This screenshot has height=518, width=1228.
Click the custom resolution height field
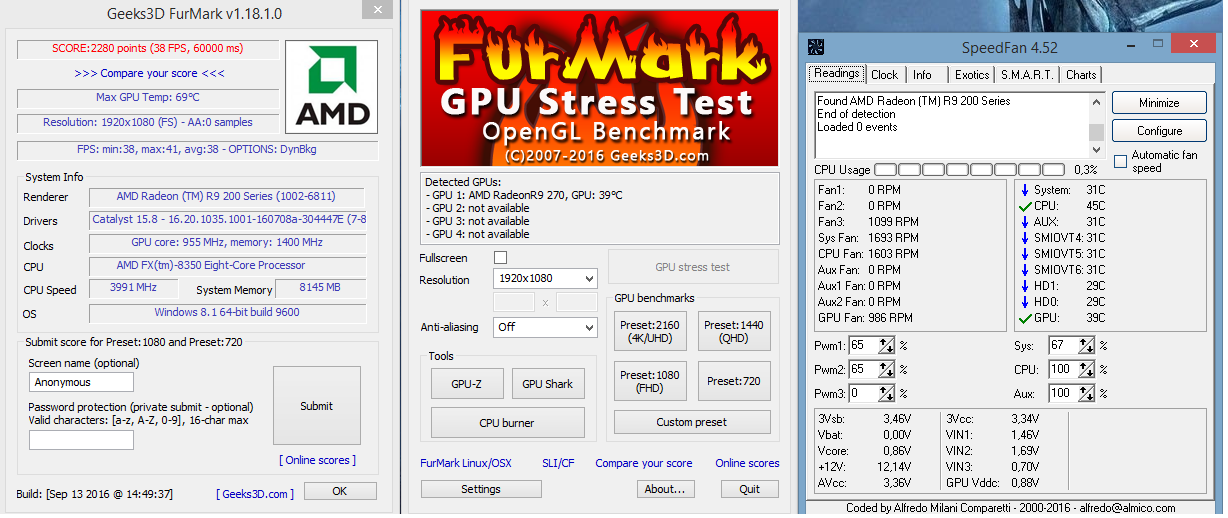click(x=577, y=302)
